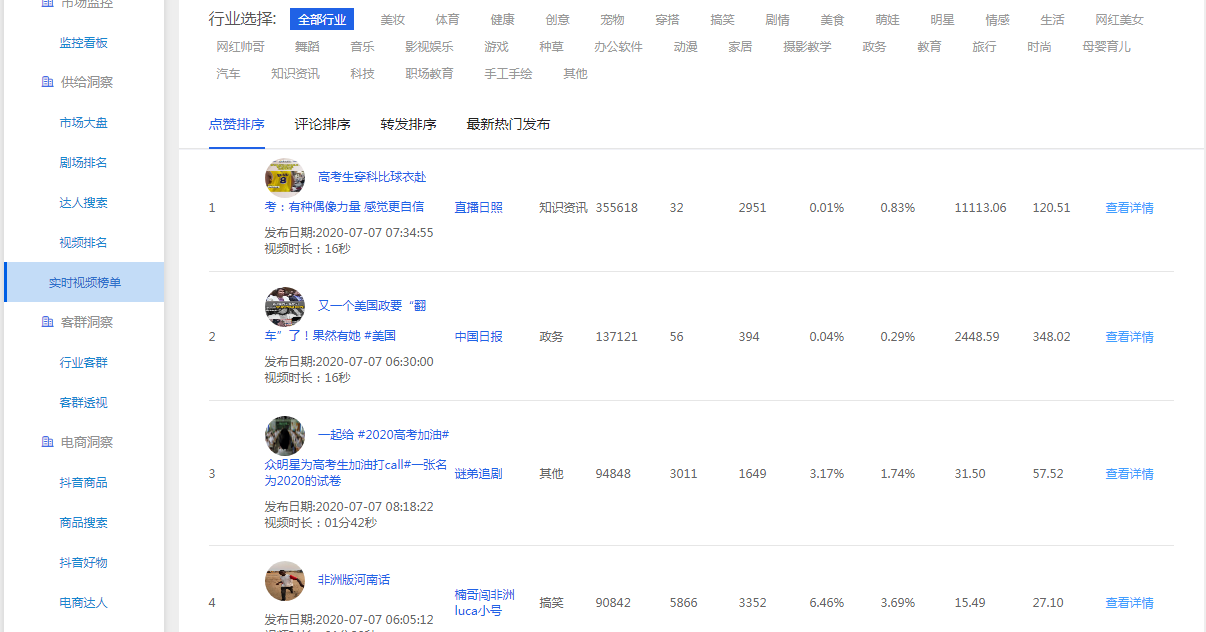Filter by 汽车 industry
The width and height of the screenshot is (1206, 632).
tap(229, 73)
